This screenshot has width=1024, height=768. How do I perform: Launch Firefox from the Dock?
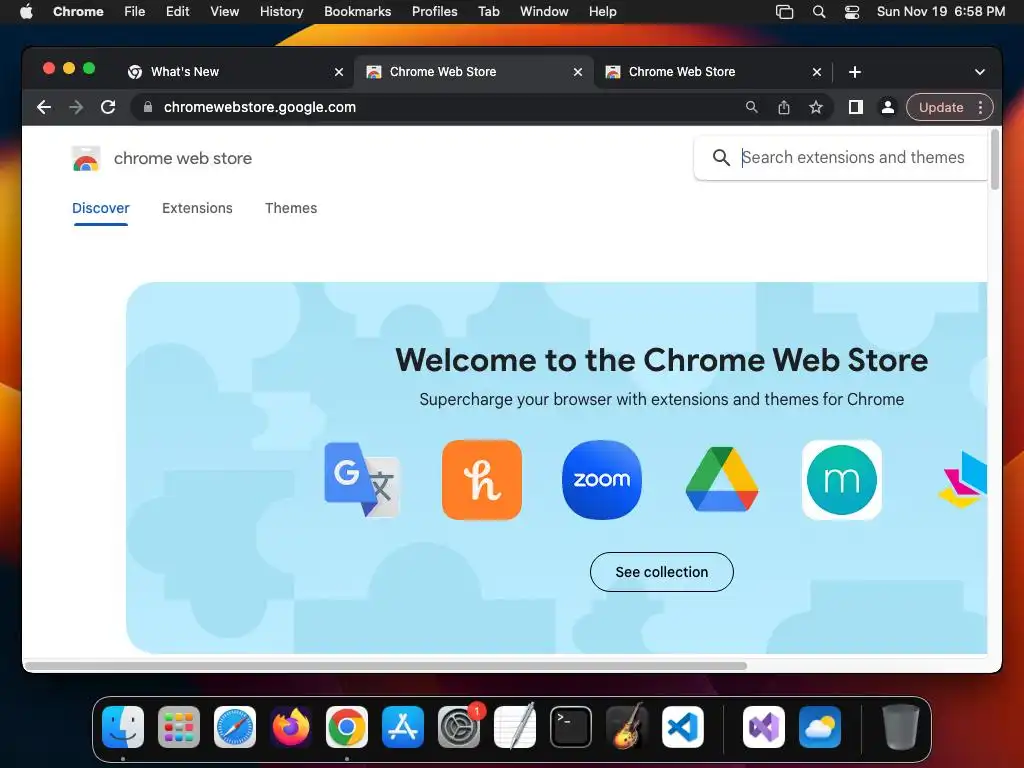point(291,726)
